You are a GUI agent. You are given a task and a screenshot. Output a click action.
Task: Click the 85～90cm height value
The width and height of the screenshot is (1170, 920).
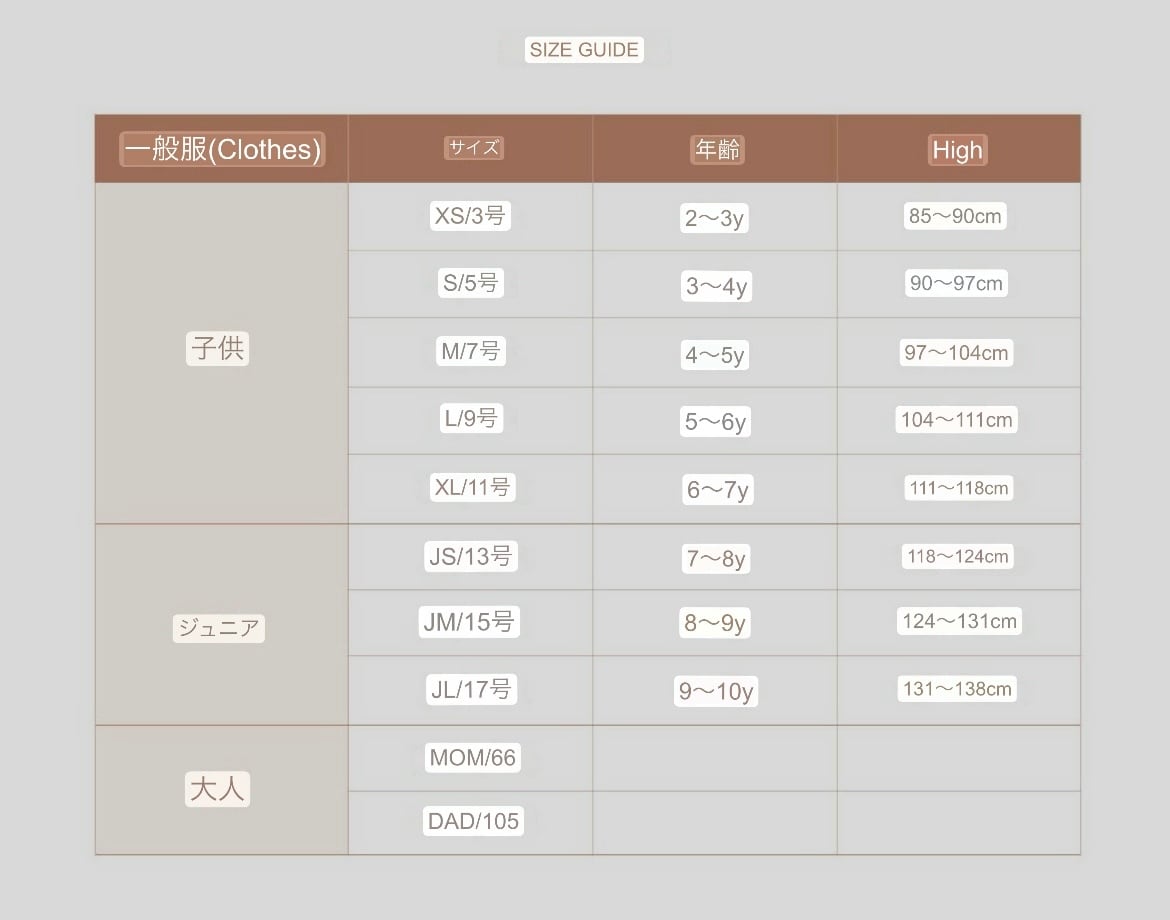click(955, 216)
